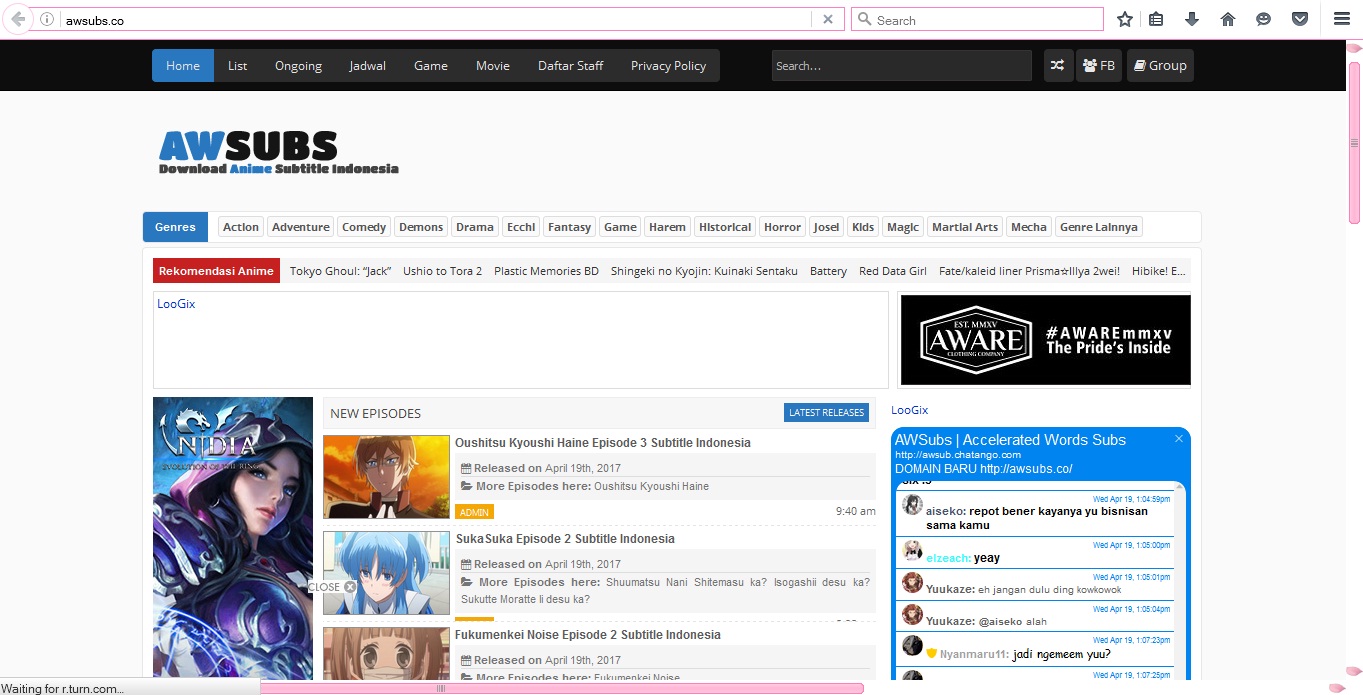Open Privacy Policy menu item
This screenshot has width=1363, height=695.
coord(668,65)
